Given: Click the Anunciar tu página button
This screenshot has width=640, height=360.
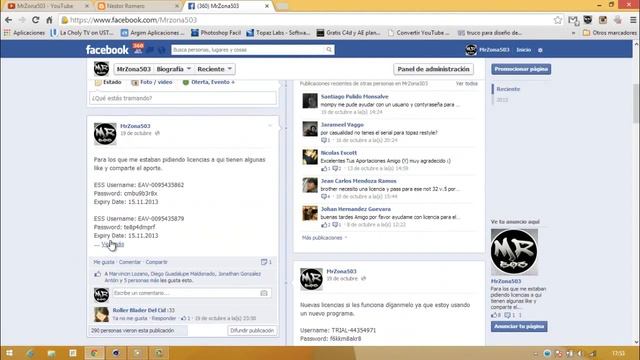Looking at the screenshot, I should coord(519,326).
